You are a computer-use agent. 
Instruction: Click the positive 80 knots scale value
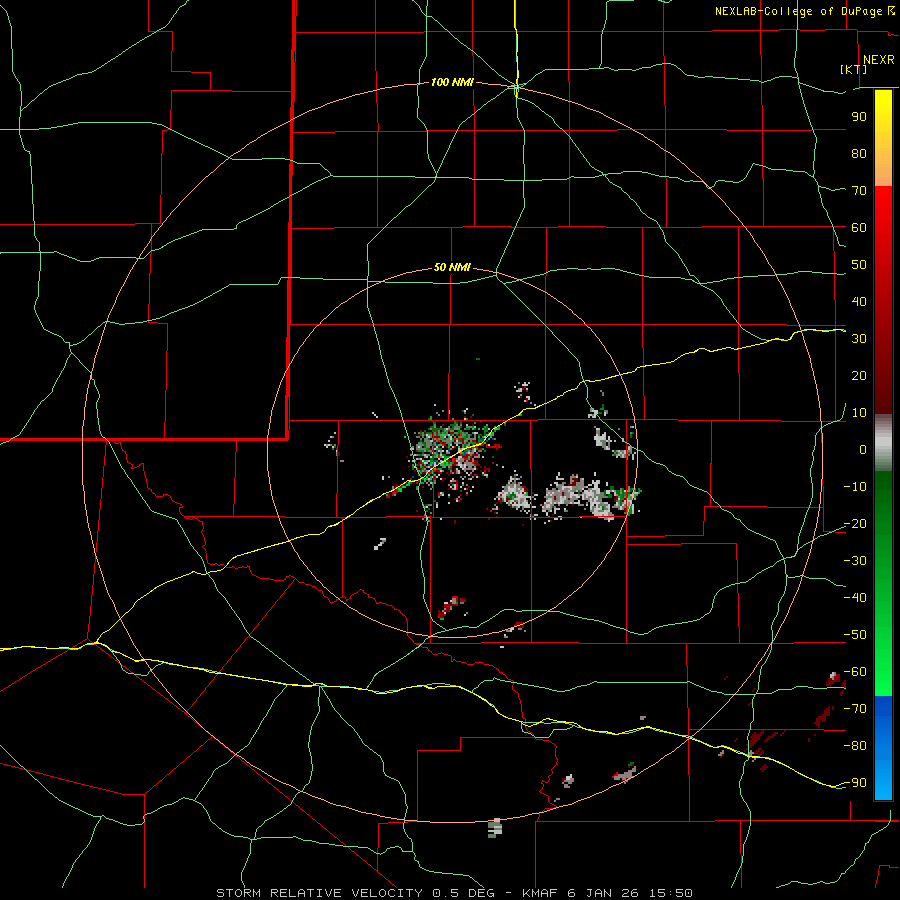pyautogui.click(x=859, y=153)
